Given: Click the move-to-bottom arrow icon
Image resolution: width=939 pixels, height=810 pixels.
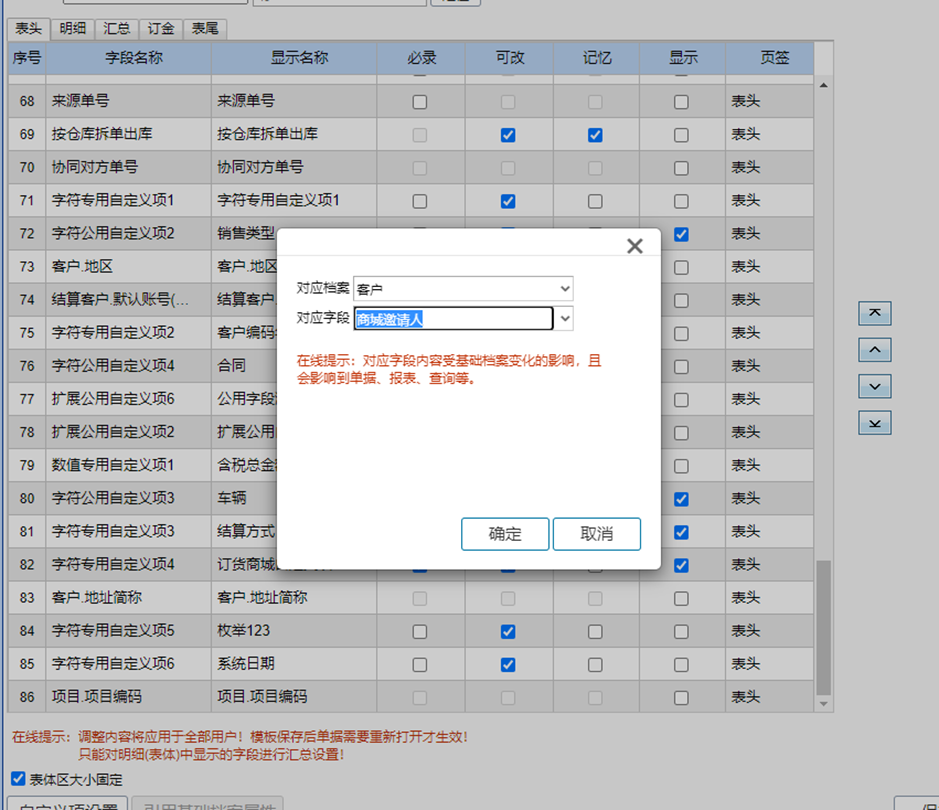Looking at the screenshot, I should (x=874, y=423).
